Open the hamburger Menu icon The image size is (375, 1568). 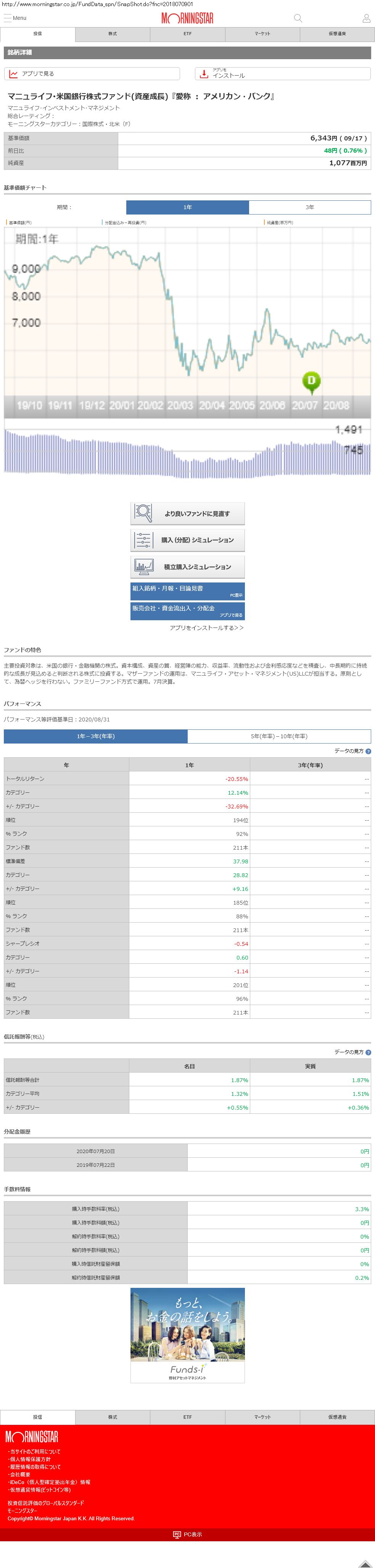pyautogui.click(x=8, y=18)
